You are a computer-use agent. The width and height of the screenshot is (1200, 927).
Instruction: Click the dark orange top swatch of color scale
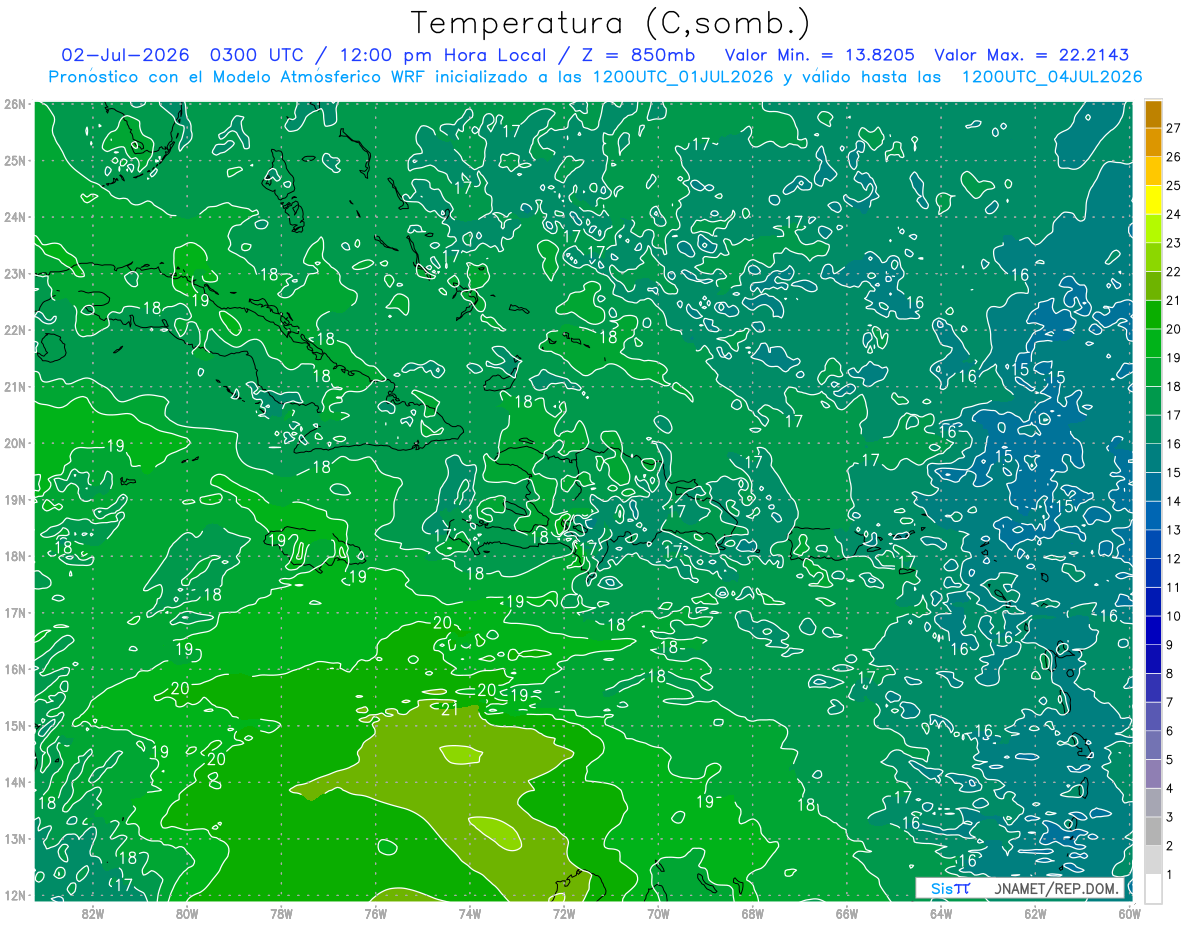pos(1153,114)
